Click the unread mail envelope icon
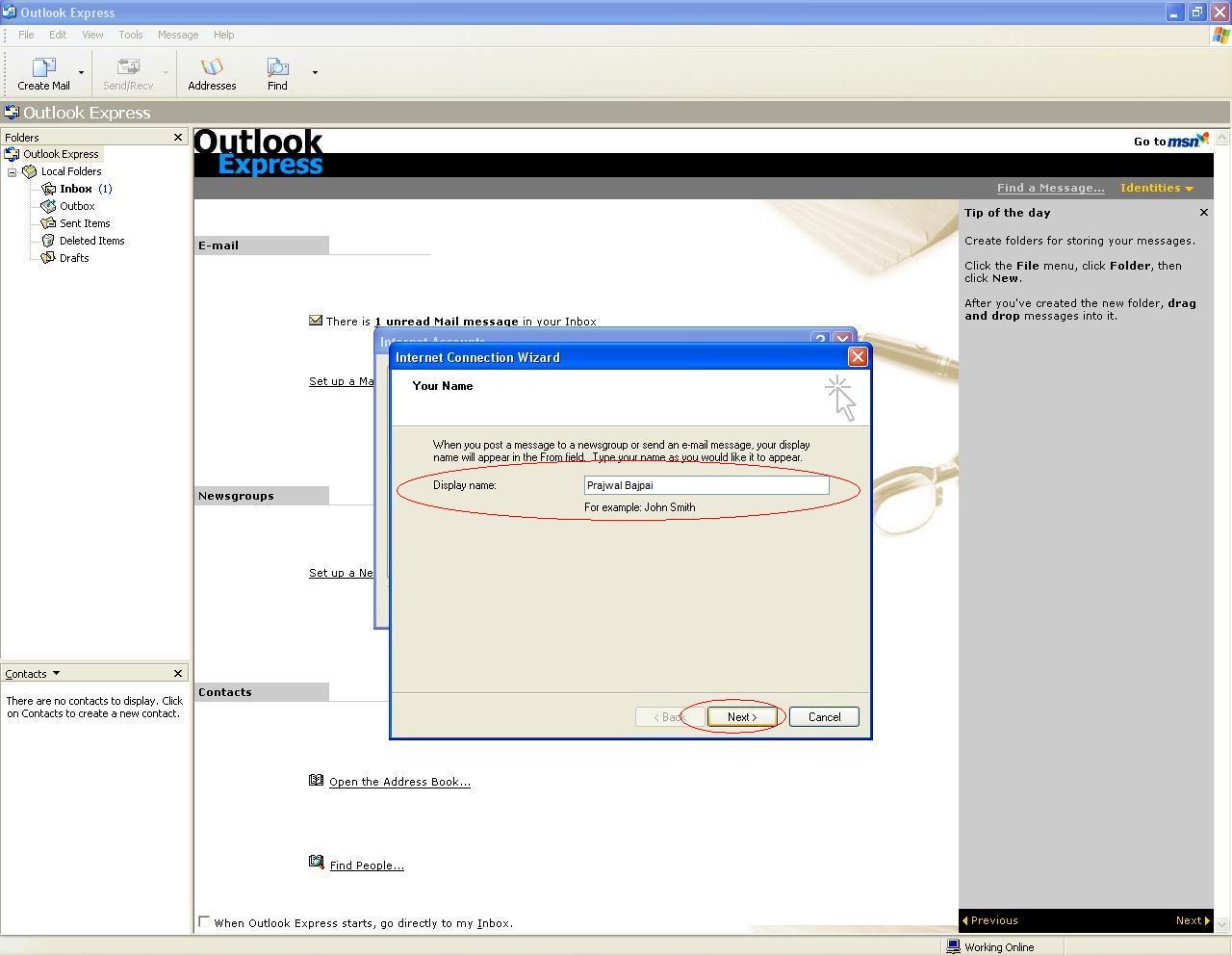This screenshot has height=956, width=1232. coord(316,321)
